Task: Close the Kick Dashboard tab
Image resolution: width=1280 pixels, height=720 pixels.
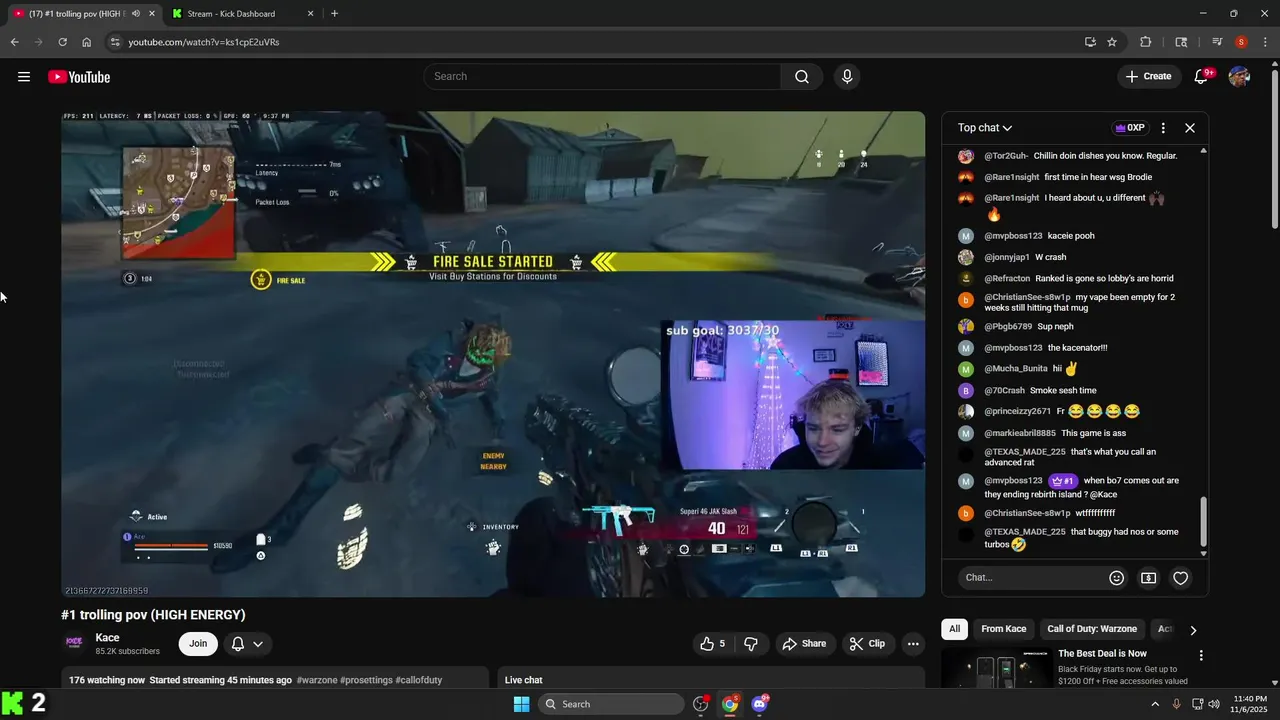Action: click(x=310, y=14)
